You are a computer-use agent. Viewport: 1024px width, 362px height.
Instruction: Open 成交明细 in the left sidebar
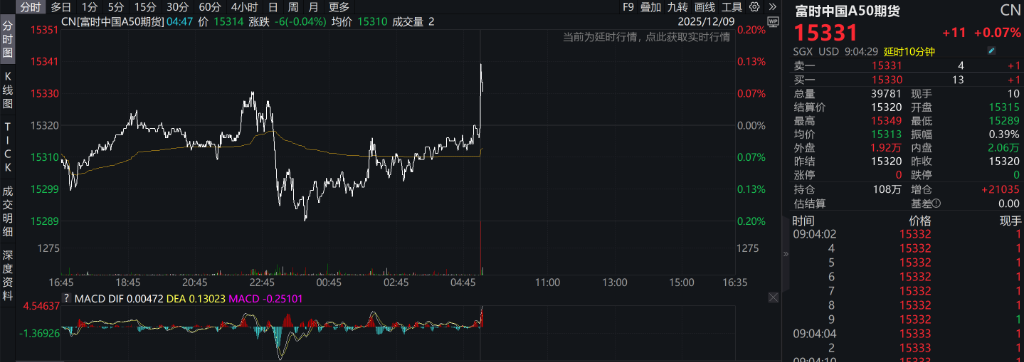pyautogui.click(x=8, y=211)
